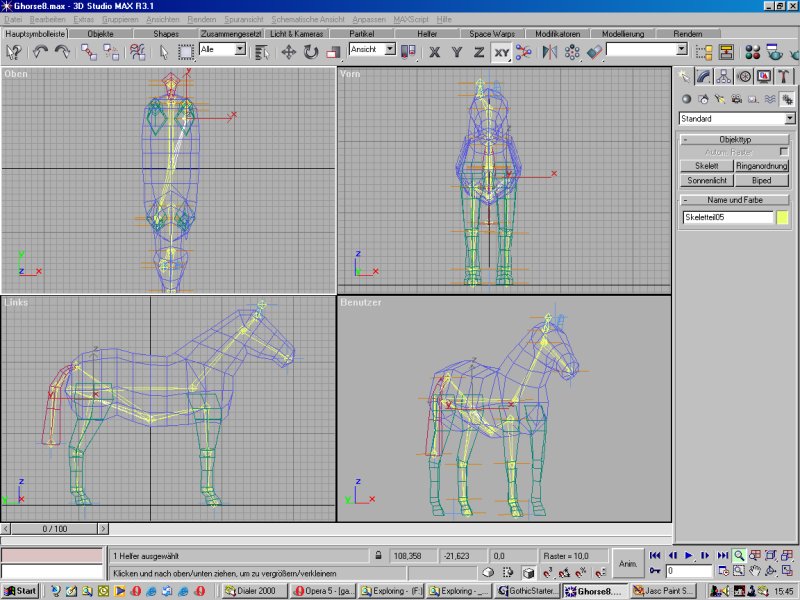Collapse the Objekttyp rollout

pyautogui.click(x=735, y=139)
